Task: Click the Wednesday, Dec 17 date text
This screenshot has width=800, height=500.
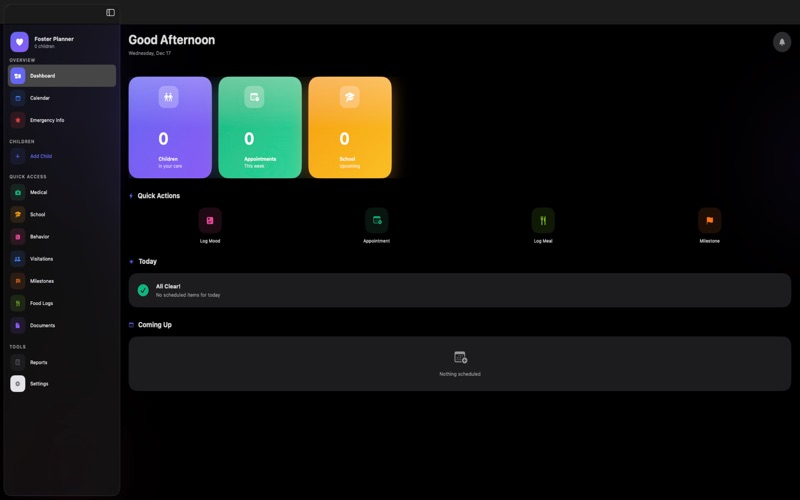Action: click(x=149, y=53)
